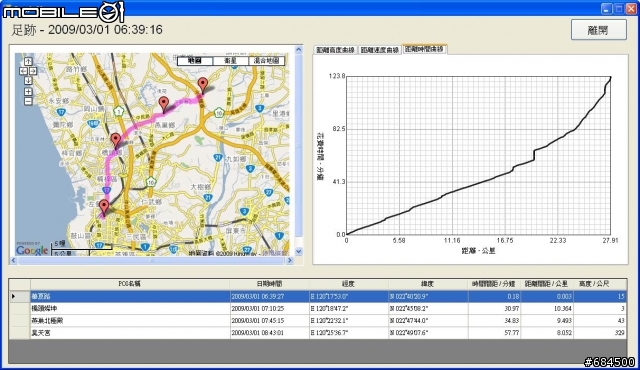Screen dimensions: 640x370
Task: Click the distance value 10.364
Action: pyautogui.click(x=547, y=309)
